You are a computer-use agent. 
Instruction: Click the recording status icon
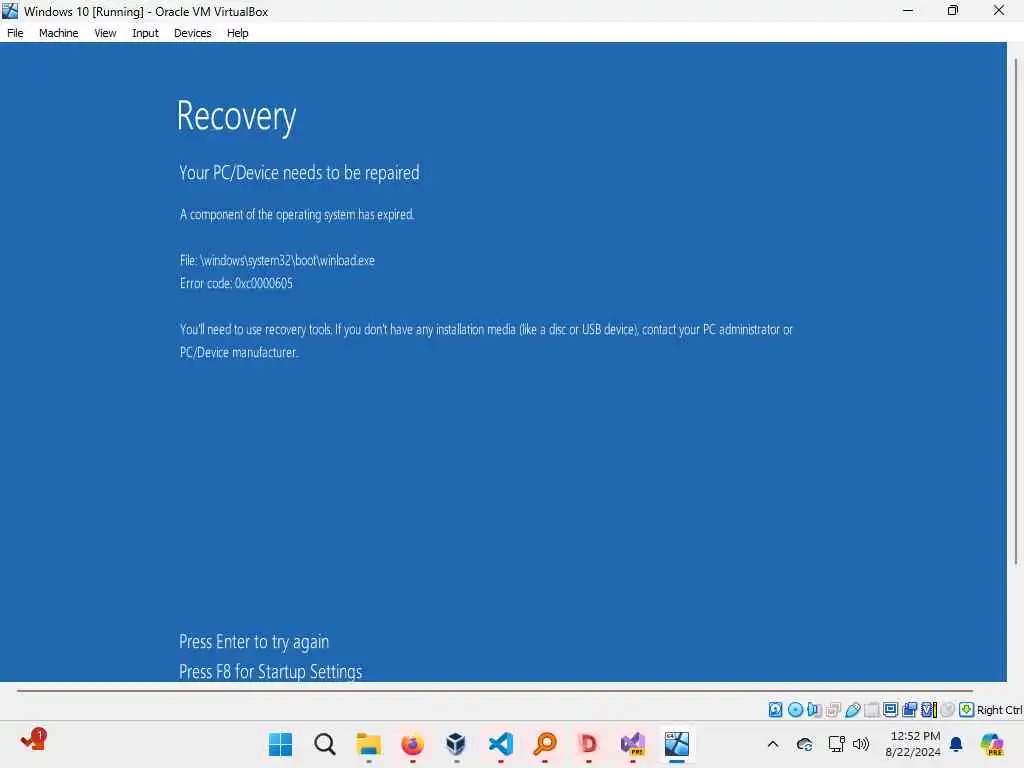pos(909,709)
